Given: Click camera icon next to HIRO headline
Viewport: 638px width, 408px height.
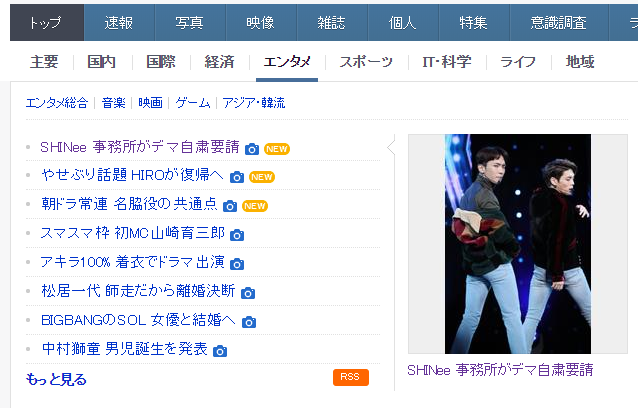Looking at the screenshot, I should coord(237,177).
